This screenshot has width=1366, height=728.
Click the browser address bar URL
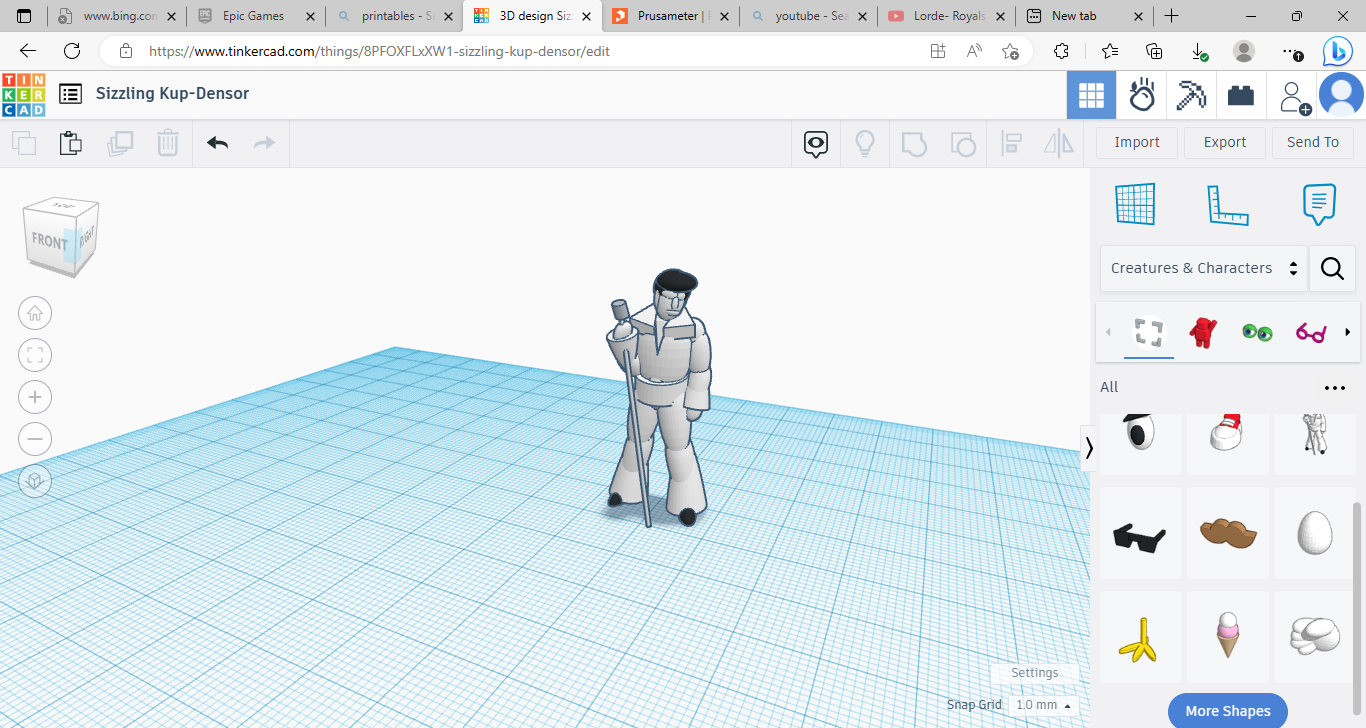click(x=379, y=51)
